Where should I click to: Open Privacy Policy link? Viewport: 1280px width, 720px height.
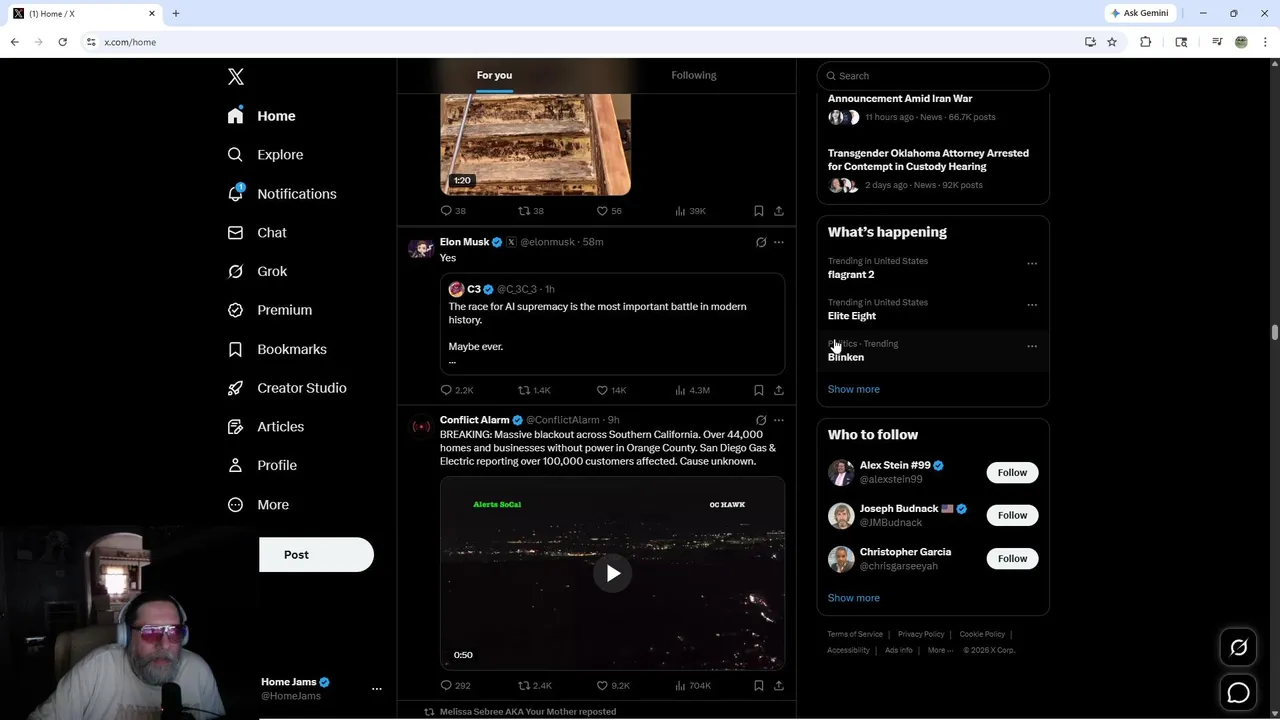click(921, 634)
